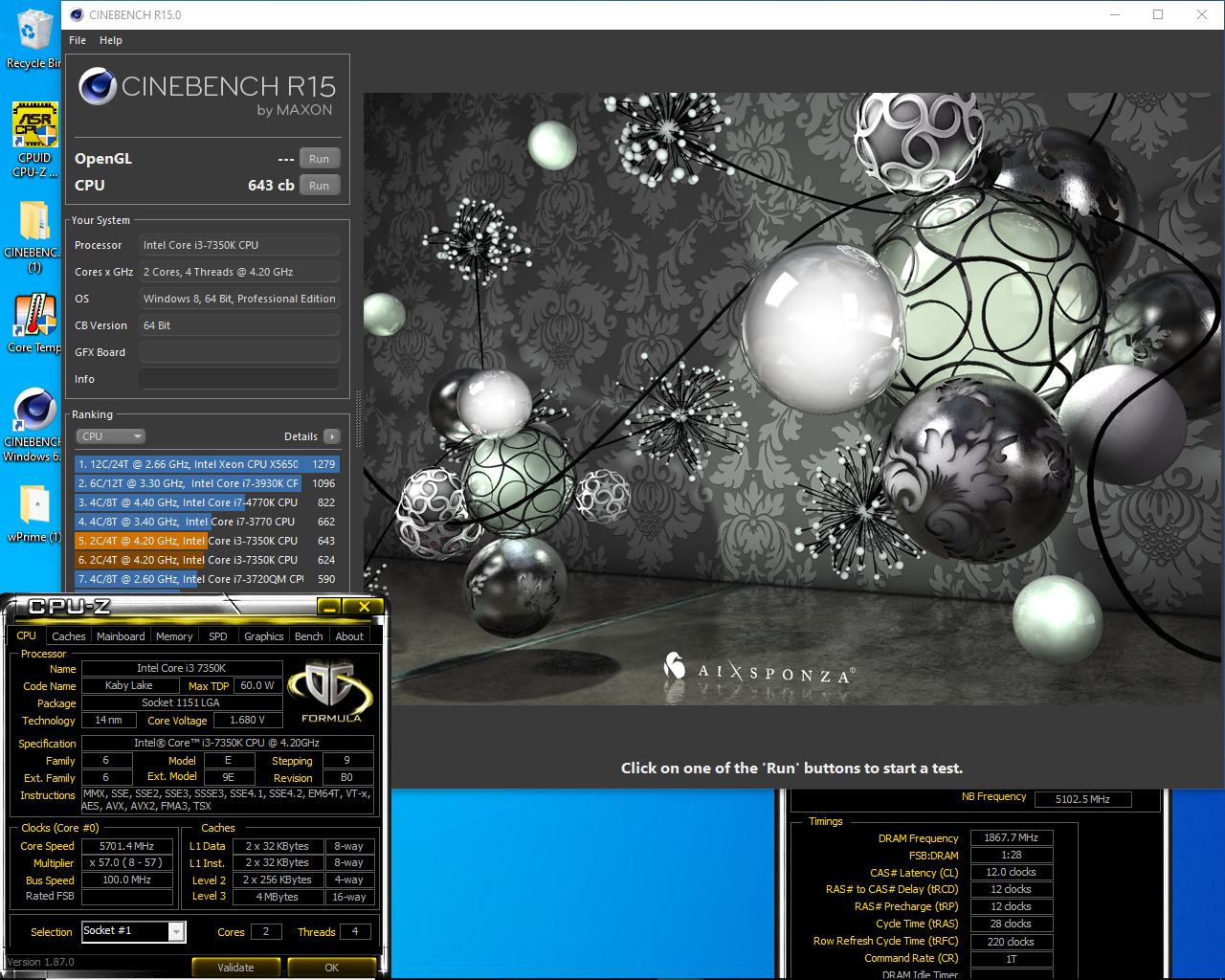
Task: Click the panel splitter grip handle
Action: pos(359,419)
